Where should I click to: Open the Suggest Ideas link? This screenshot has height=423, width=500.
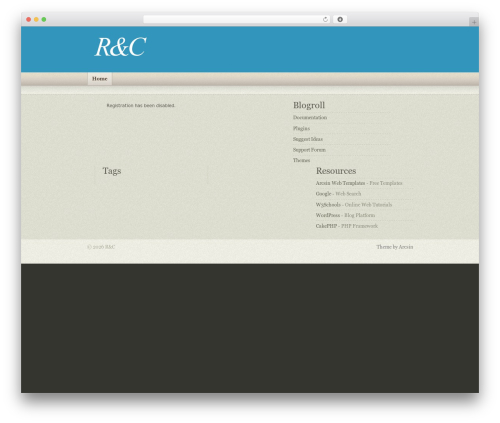click(308, 139)
